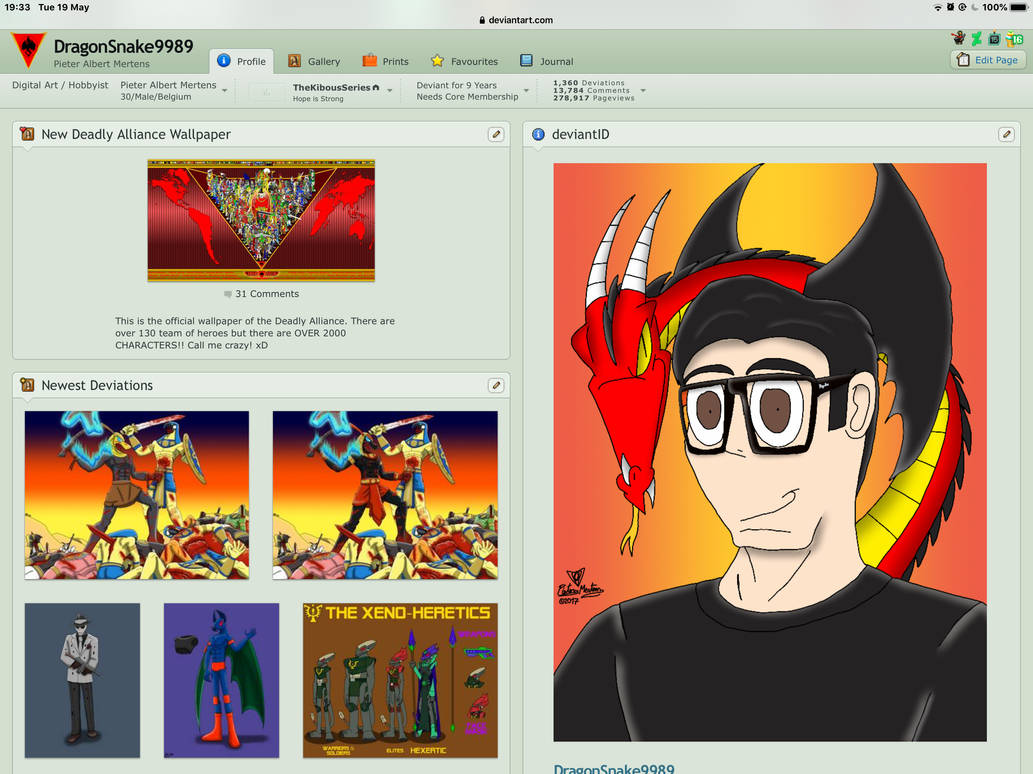Click the pencil icon on Newest Deviations
The height and width of the screenshot is (774, 1033).
click(496, 385)
